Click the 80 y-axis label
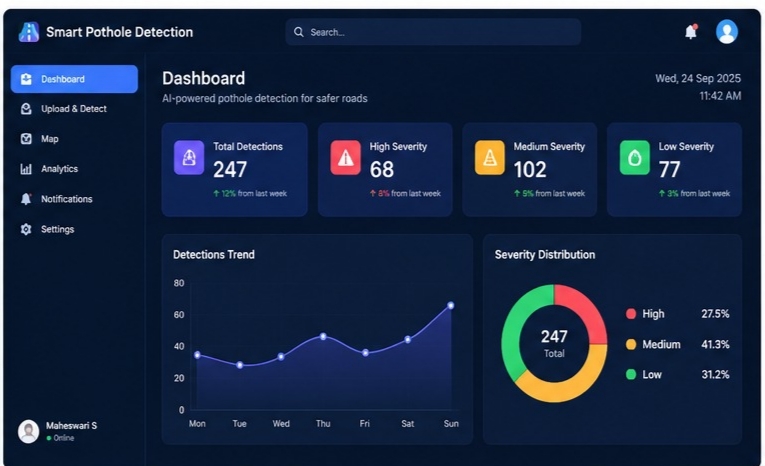This screenshot has height=466, width=765. (x=179, y=283)
